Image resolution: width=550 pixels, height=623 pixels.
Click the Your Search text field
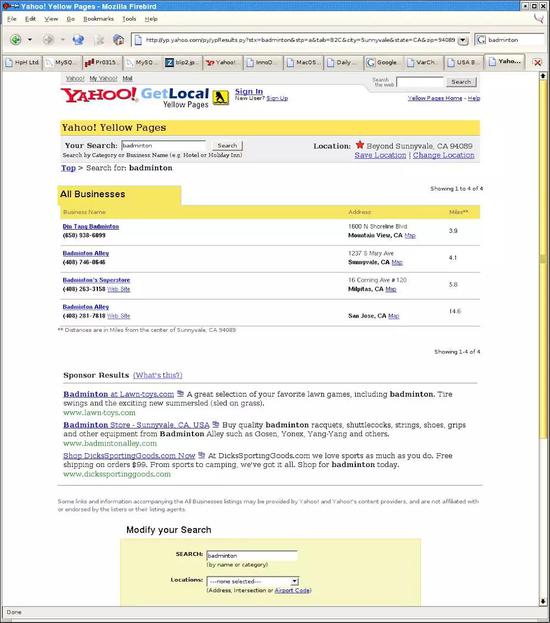163,145
